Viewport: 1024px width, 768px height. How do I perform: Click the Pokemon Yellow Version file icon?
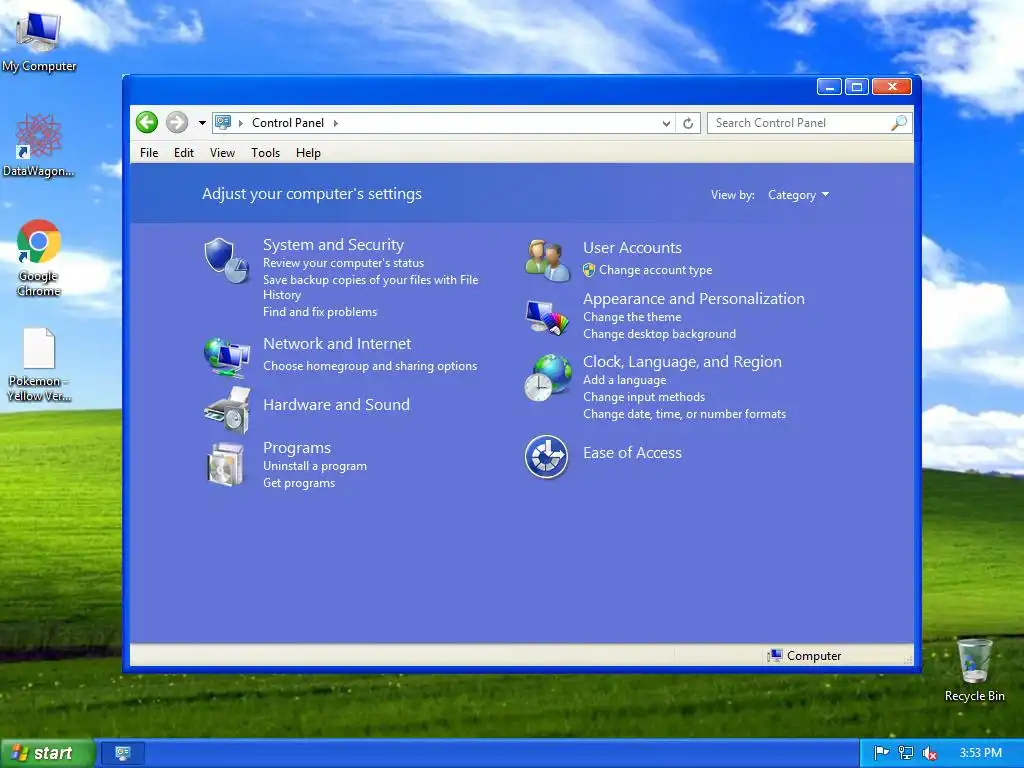39,365
